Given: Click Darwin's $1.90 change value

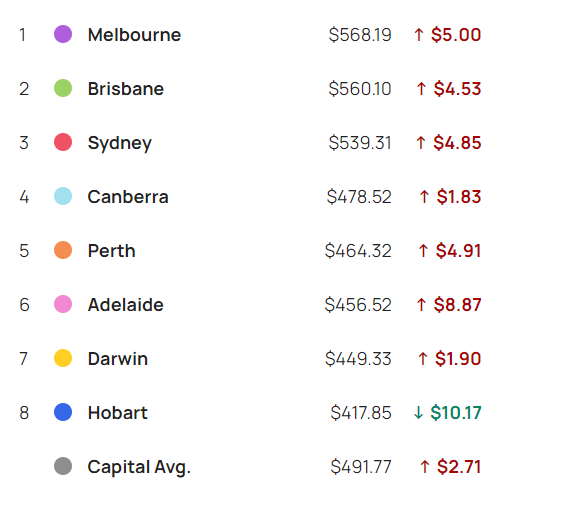Looking at the screenshot, I should click(458, 359).
